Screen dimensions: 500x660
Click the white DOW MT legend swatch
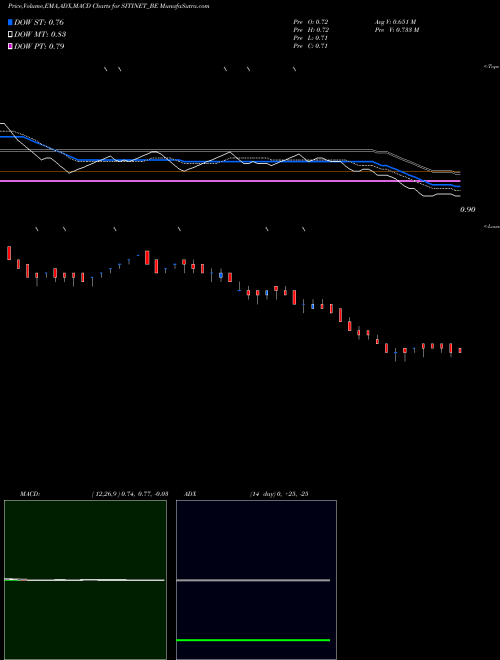point(10,34)
